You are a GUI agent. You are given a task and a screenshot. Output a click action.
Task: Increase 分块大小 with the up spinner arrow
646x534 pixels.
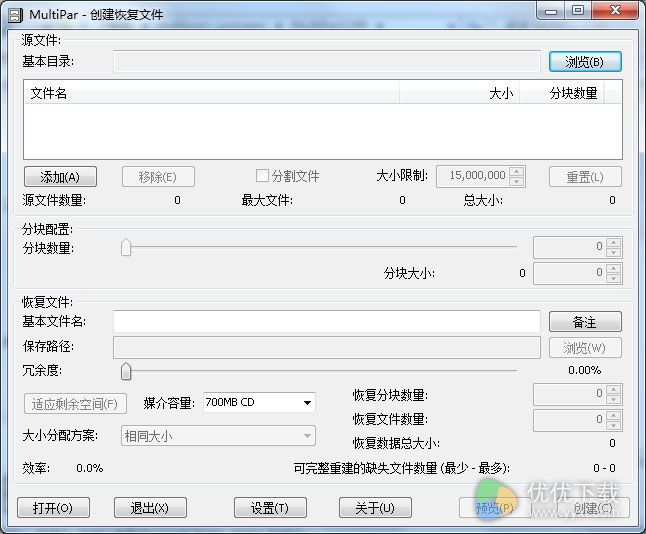614,268
